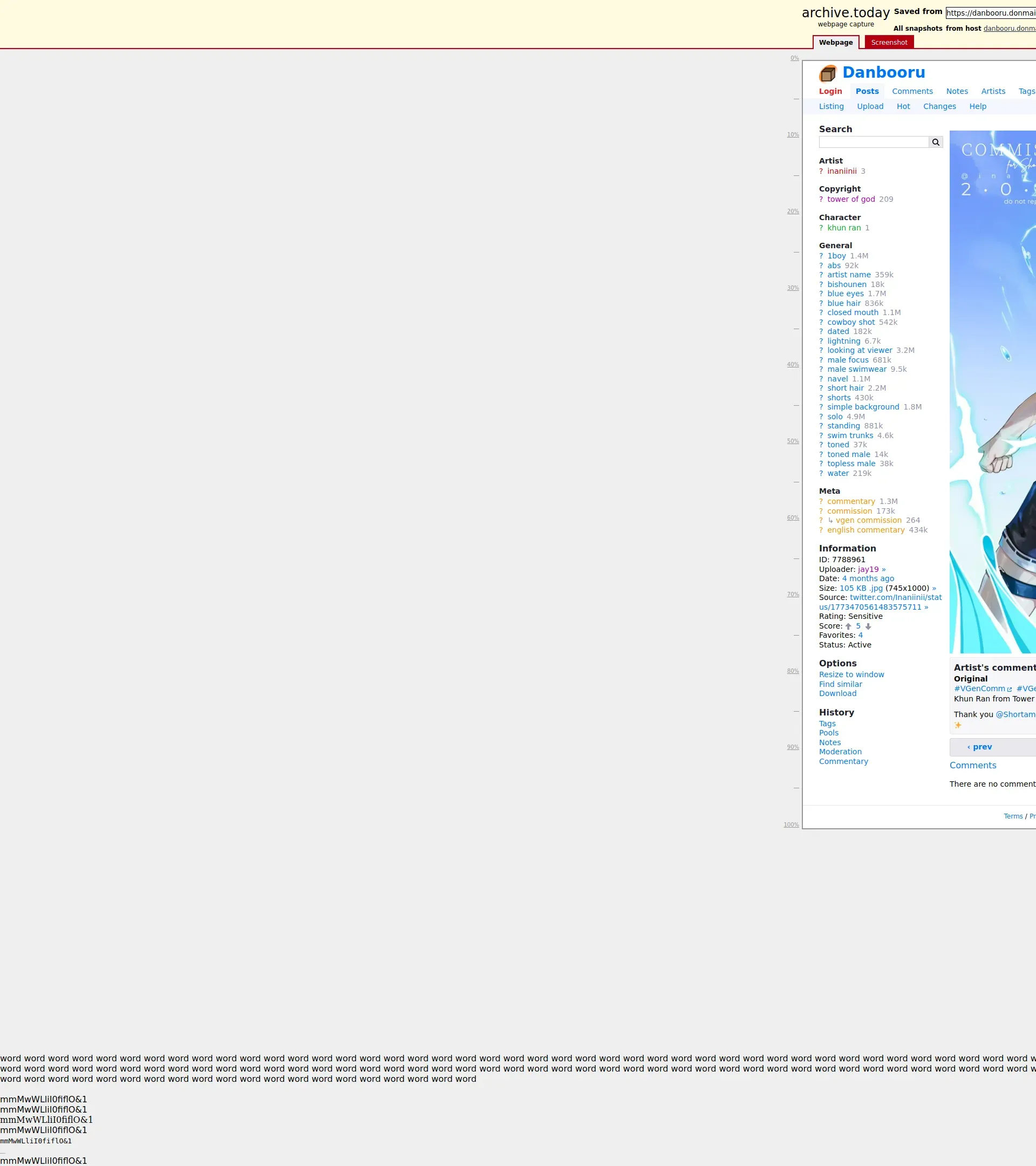
Task: Open the Comments nav item
Action: 912,91
